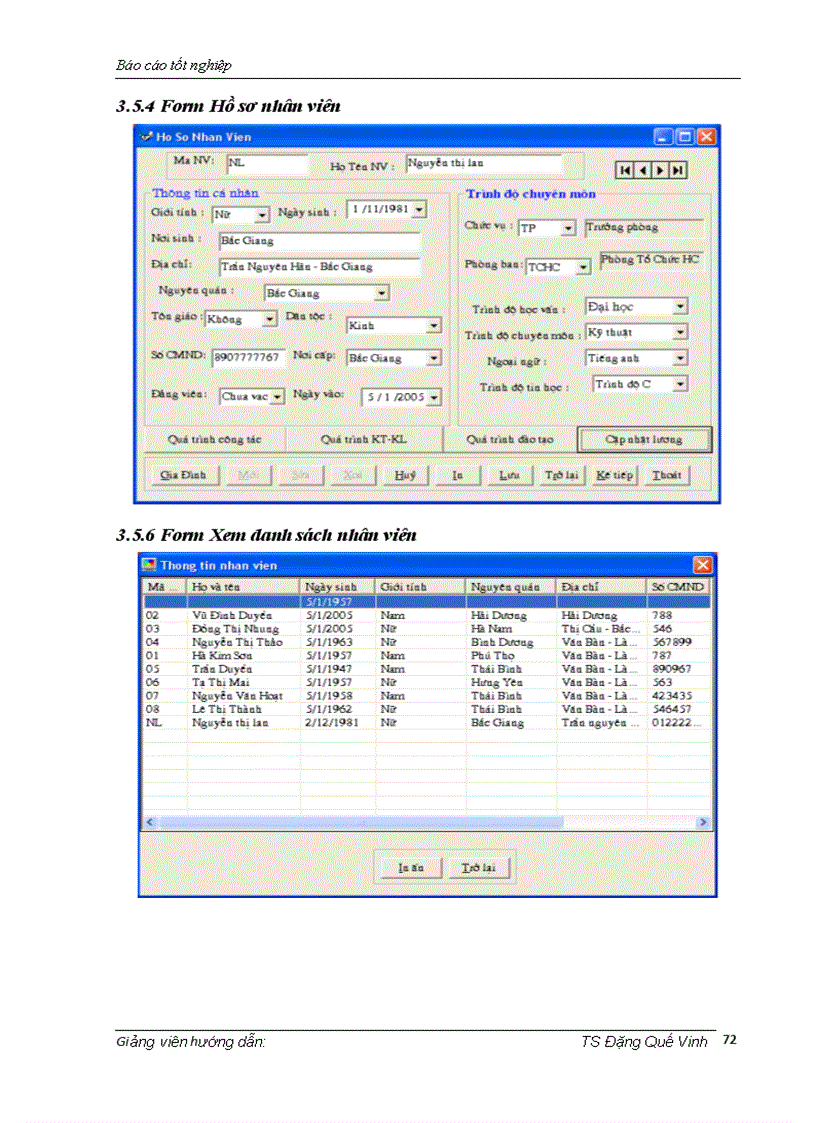This screenshot has width=816, height=1123.
Task: Click the Ho So Nhan Vien title bar icon
Action: coord(147,136)
